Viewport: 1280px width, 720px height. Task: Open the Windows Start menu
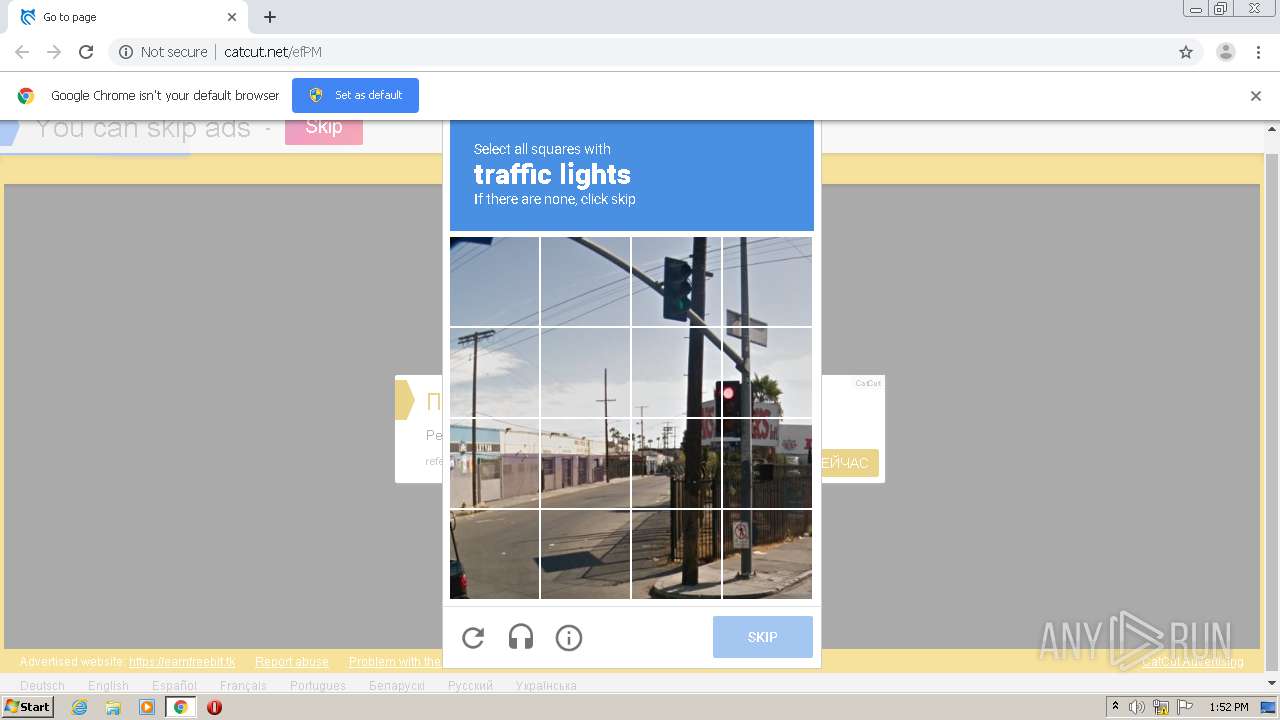28,707
